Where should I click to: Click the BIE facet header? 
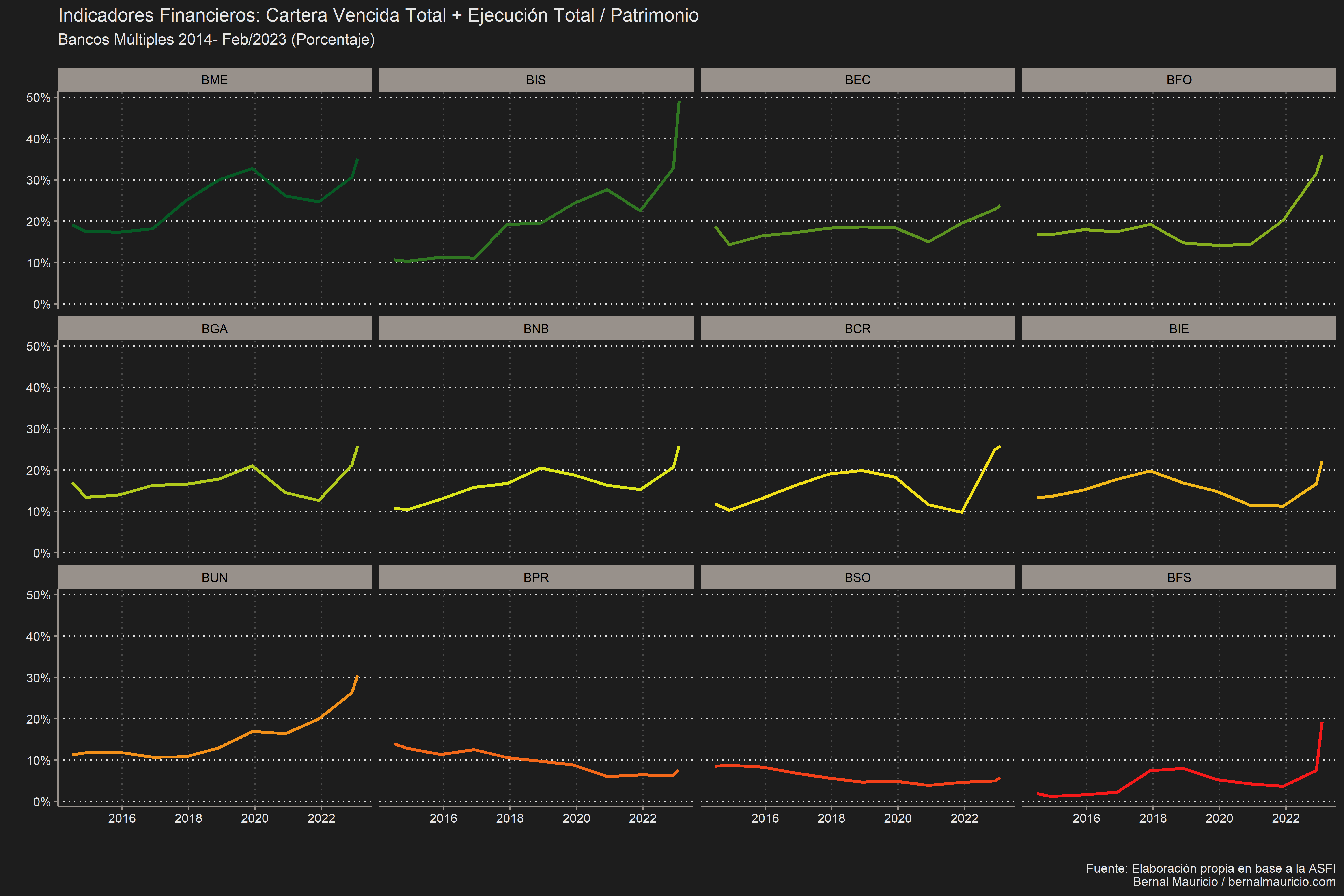1179,329
